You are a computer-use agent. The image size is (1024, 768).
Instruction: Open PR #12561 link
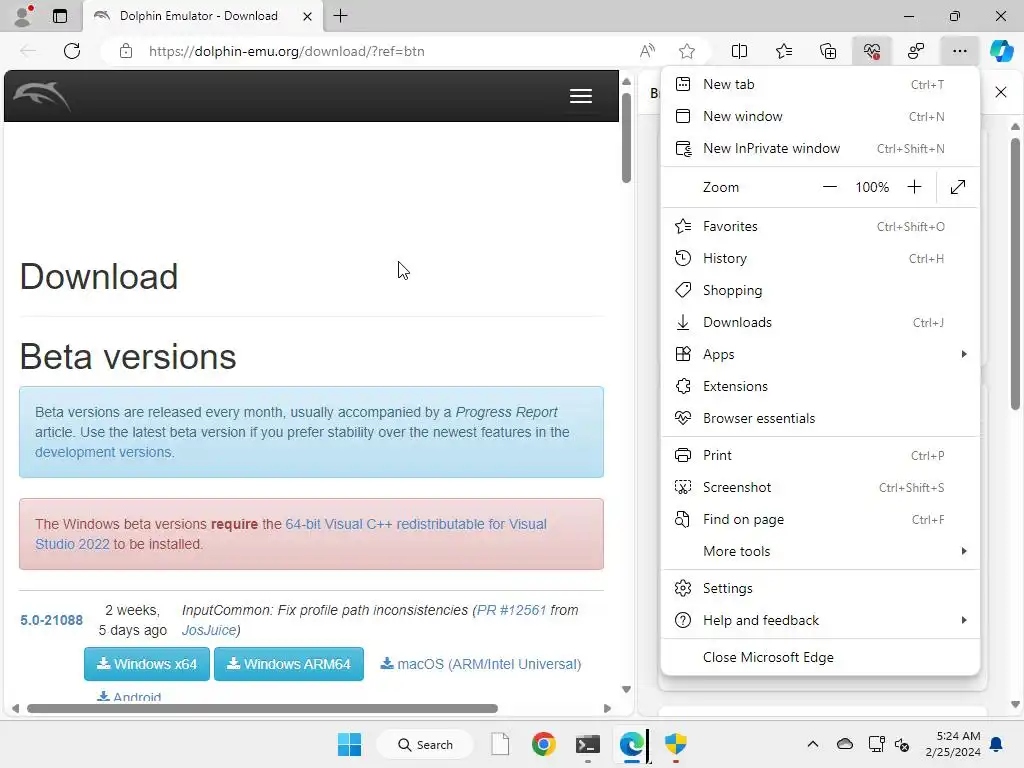511,610
